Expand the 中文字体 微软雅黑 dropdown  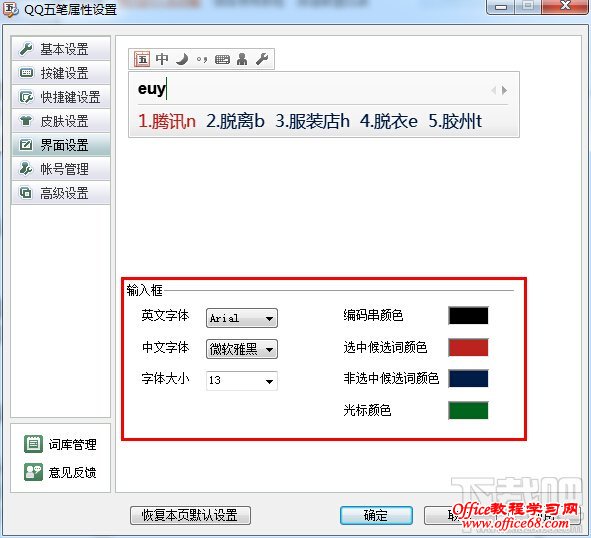pyautogui.click(x=242, y=349)
